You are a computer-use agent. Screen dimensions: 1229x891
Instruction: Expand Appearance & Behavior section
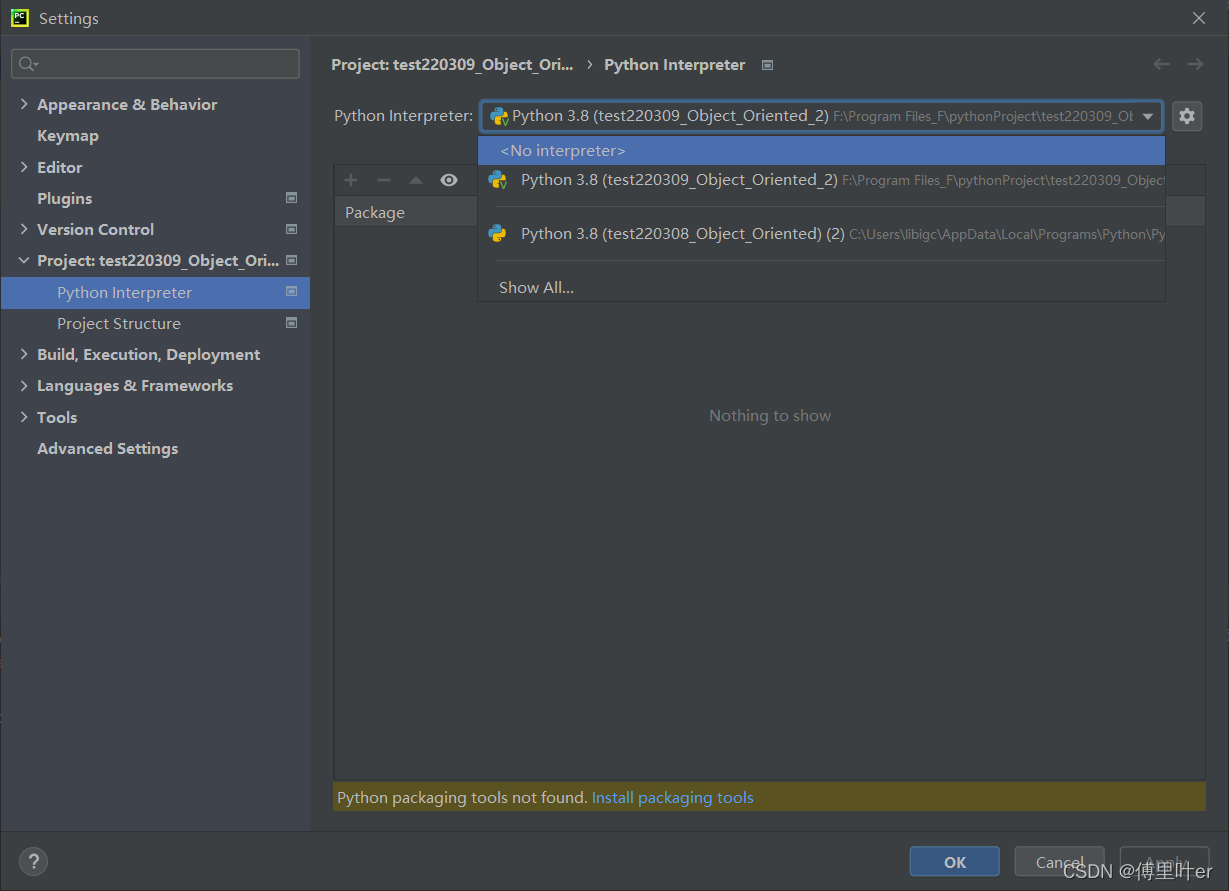[x=24, y=104]
